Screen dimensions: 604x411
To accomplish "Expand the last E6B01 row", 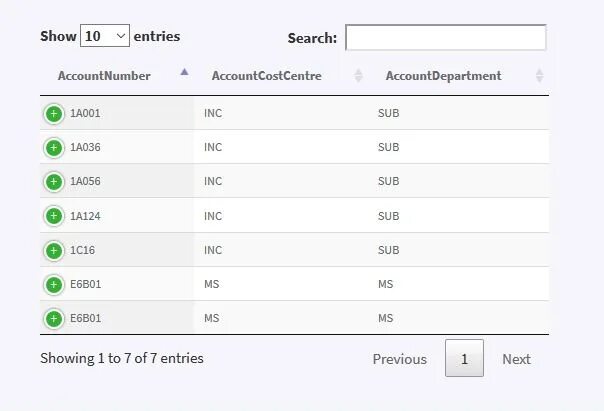I will coord(54,319).
